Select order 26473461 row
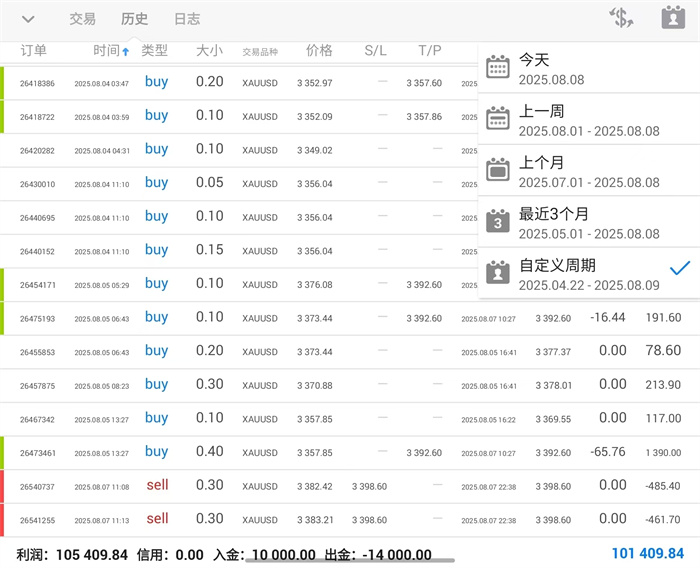700x568 pixels. click(x=350, y=453)
